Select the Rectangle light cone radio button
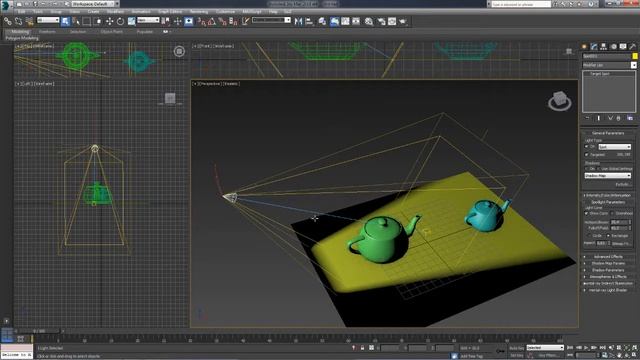The image size is (640, 360). [x=608, y=236]
